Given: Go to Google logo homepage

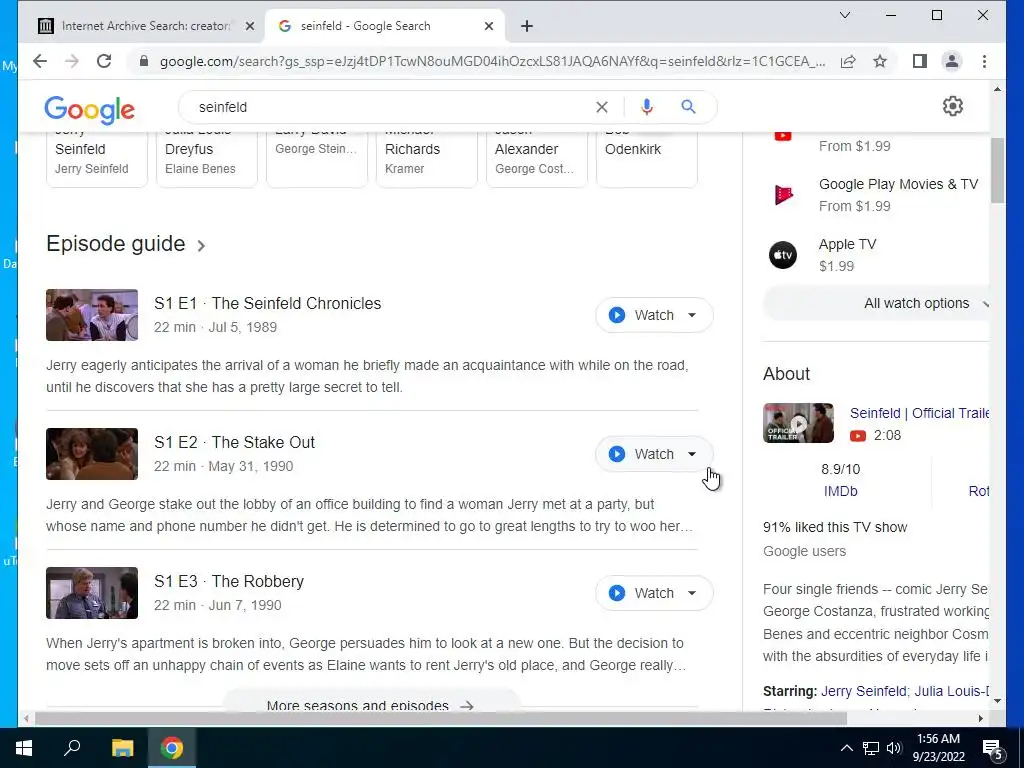Looking at the screenshot, I should (89, 110).
